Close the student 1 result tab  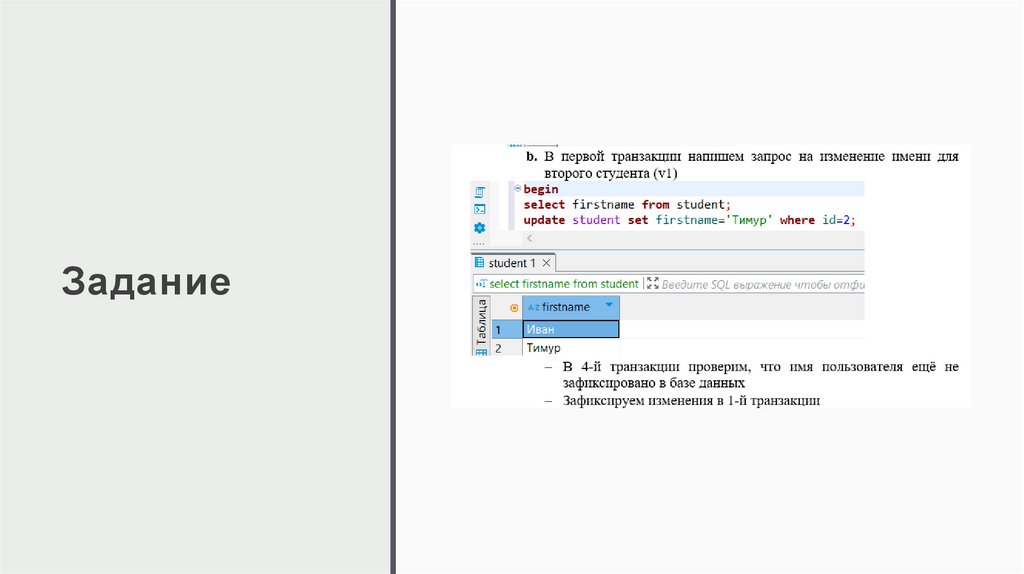coord(546,263)
